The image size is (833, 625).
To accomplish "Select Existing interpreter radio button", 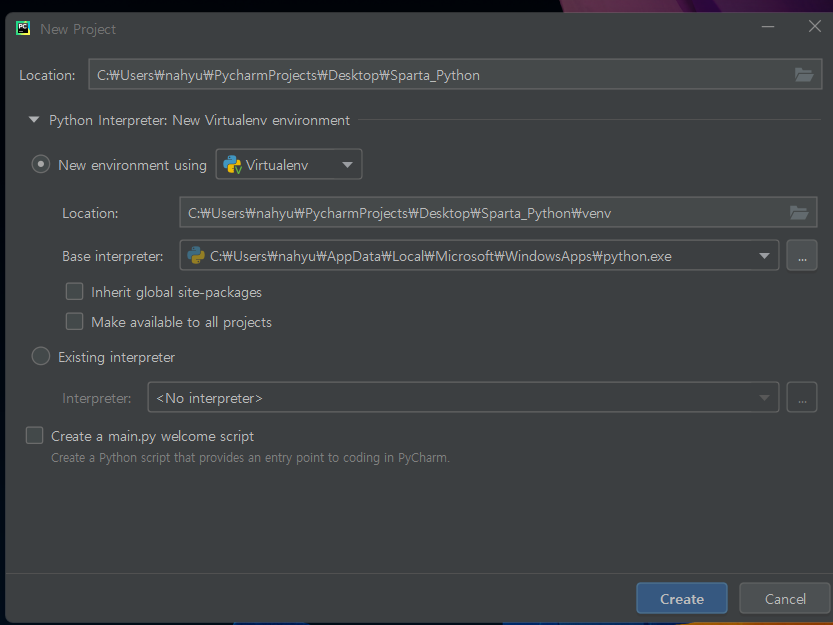I will click(41, 357).
